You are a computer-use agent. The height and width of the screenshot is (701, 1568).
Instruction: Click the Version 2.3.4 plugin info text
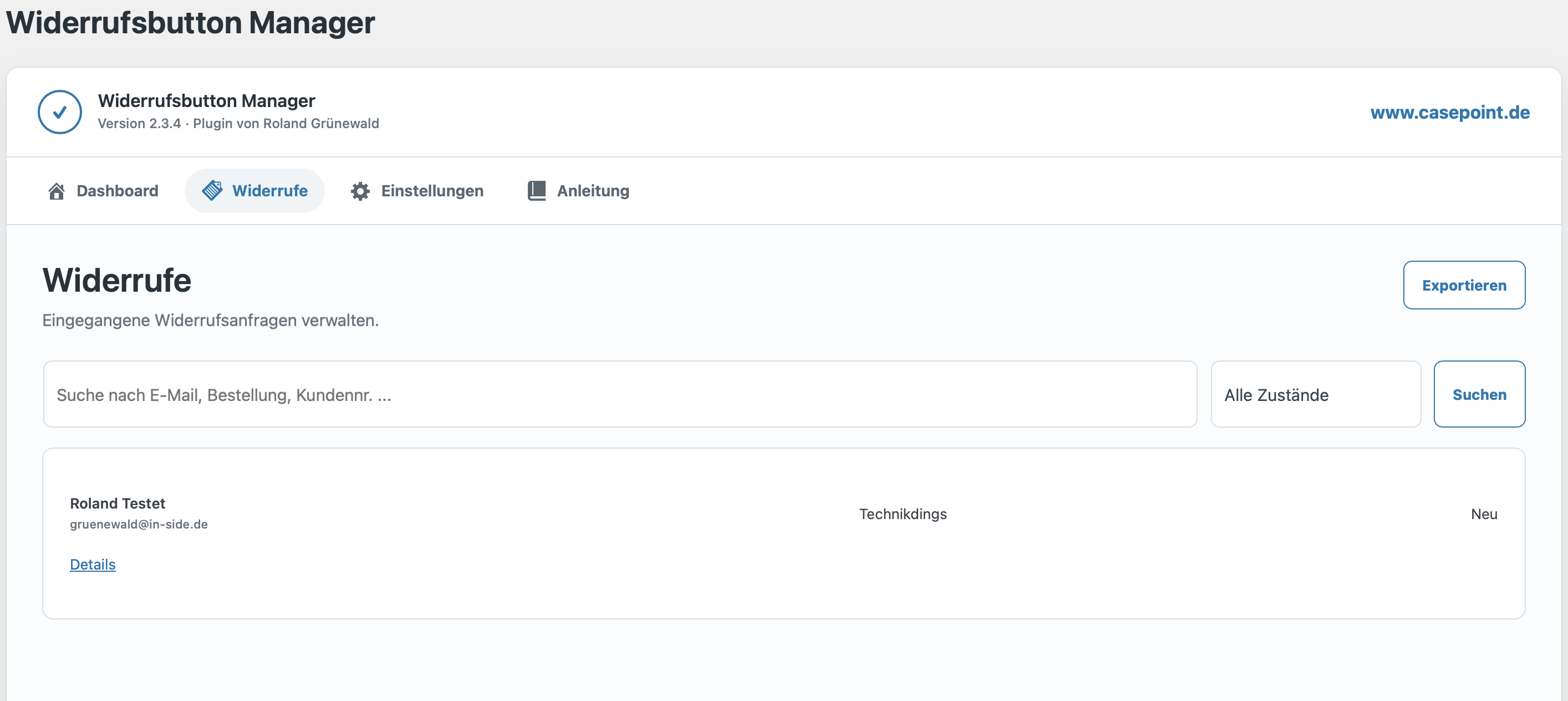[x=238, y=124]
